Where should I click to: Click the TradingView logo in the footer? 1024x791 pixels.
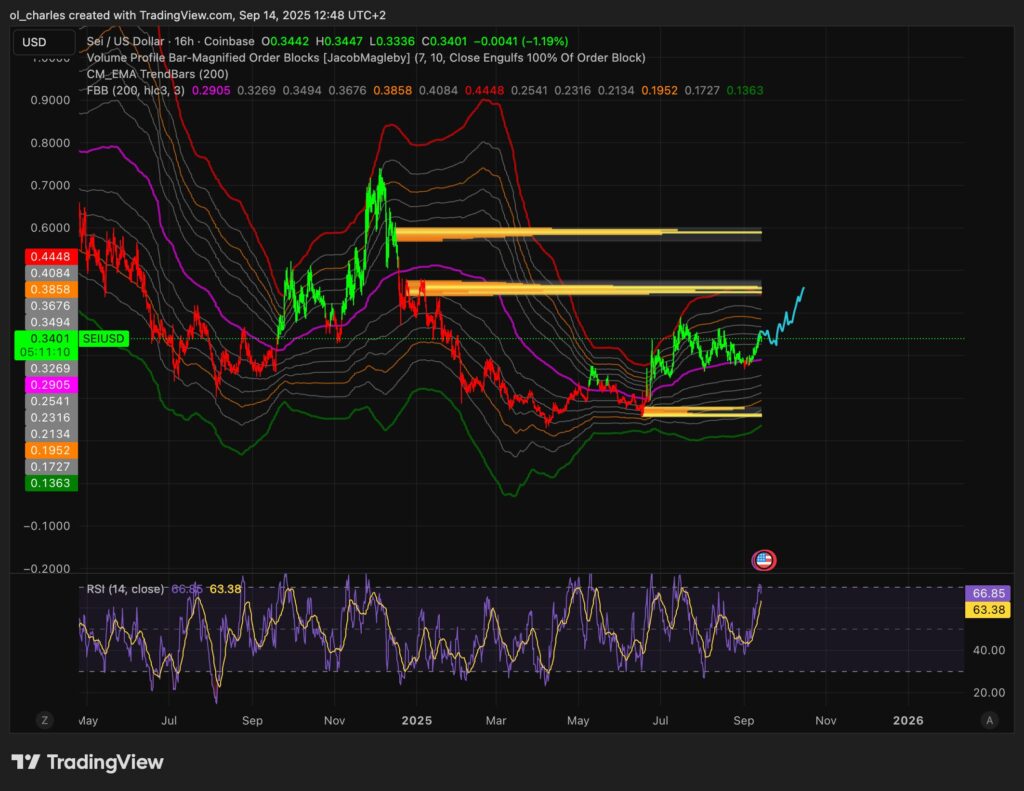(x=87, y=762)
